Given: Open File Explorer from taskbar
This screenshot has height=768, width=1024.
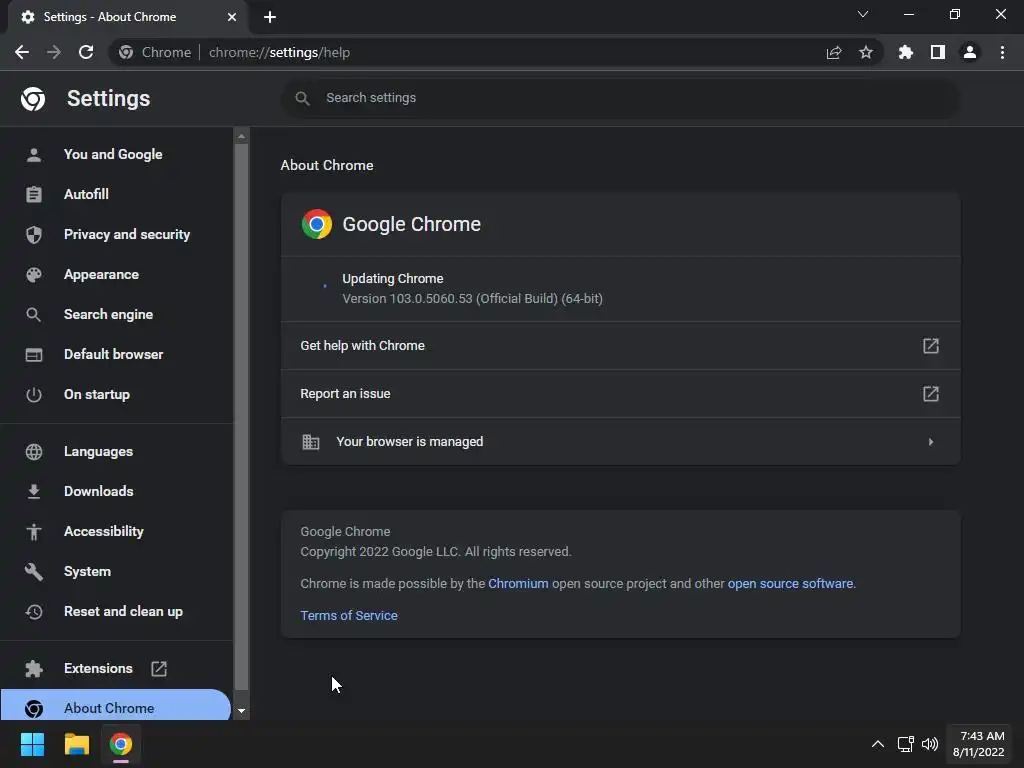Looking at the screenshot, I should (76, 744).
